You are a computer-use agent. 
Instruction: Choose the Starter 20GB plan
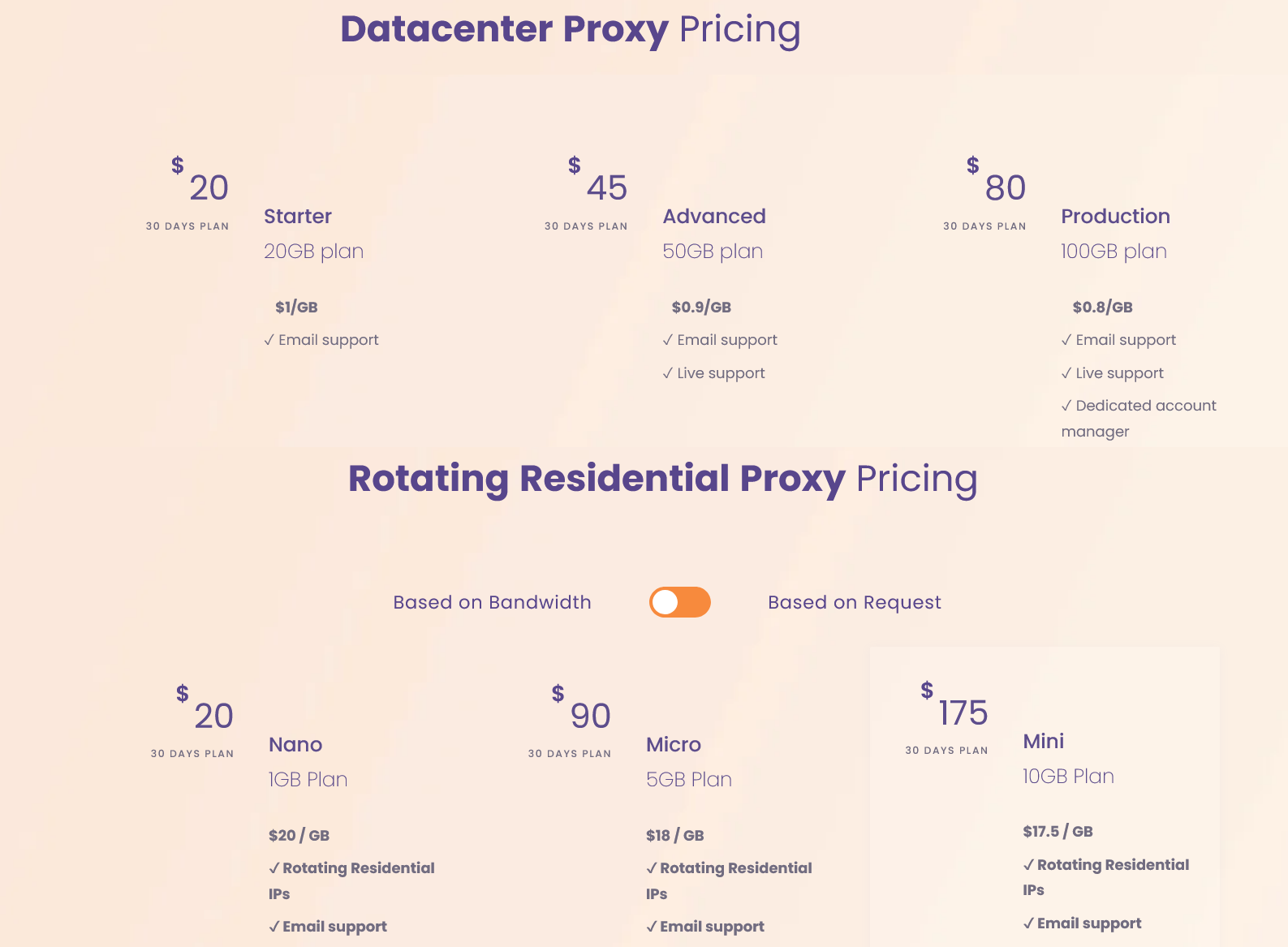point(313,234)
